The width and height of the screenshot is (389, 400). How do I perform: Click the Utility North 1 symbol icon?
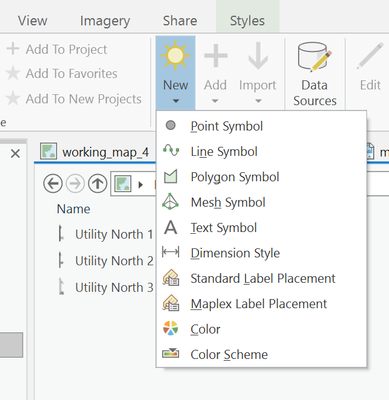point(61,233)
